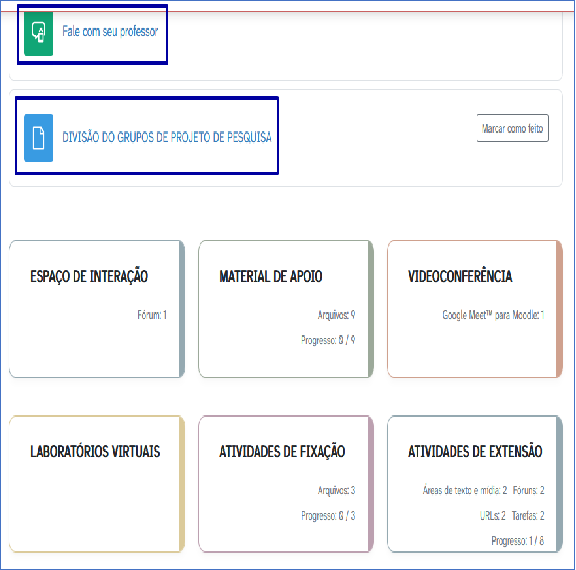Click the green forum icon for Fale com seu professor
This screenshot has height=570, width=576.
[x=39, y=34]
